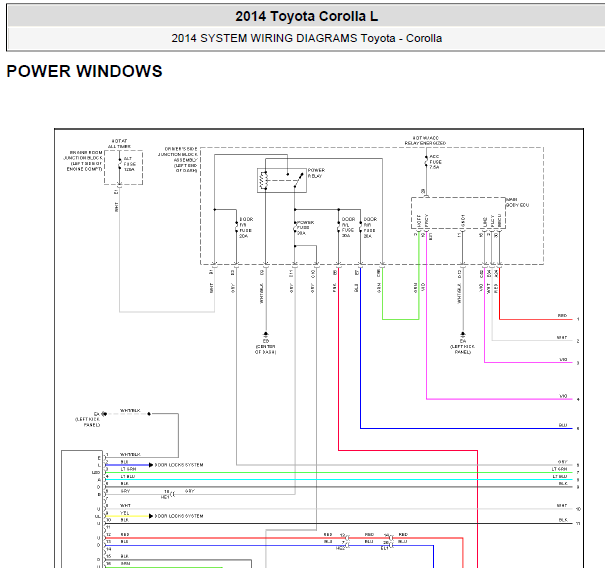
Task: Click "DOOR LOCKS SYSTEM" at the blue wire arrow
Action: (x=179, y=465)
